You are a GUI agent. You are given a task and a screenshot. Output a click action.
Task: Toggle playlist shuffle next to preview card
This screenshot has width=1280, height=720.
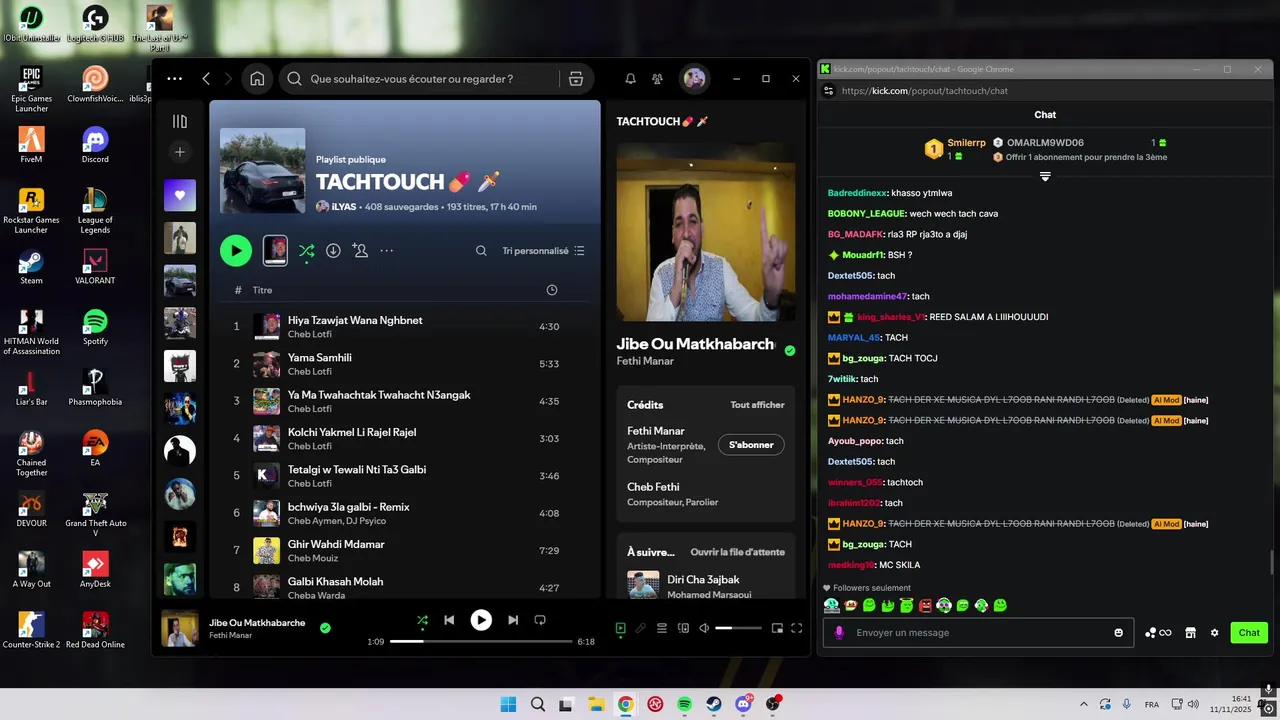(x=307, y=251)
